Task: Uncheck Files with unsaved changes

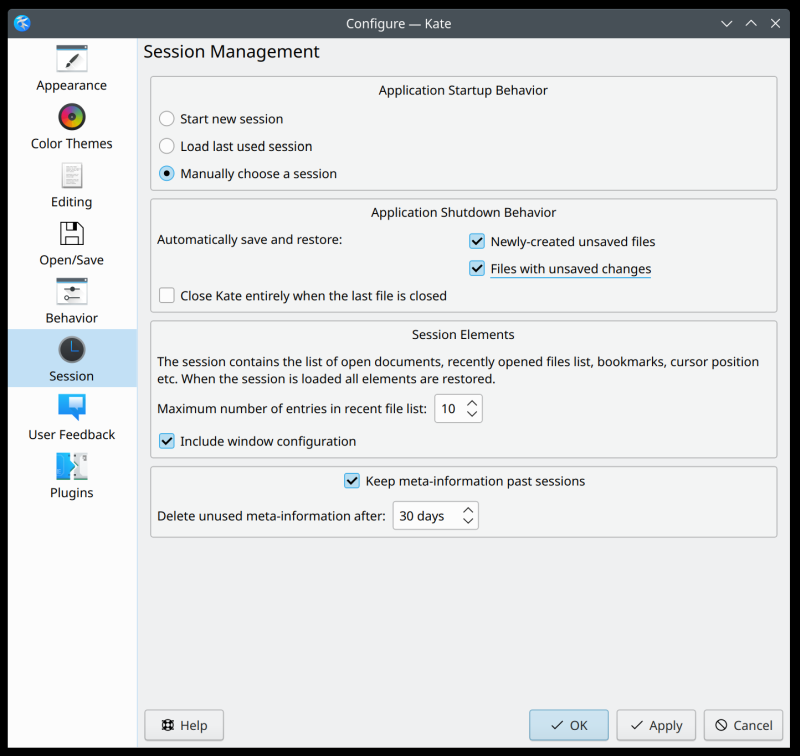Action: coord(477,269)
